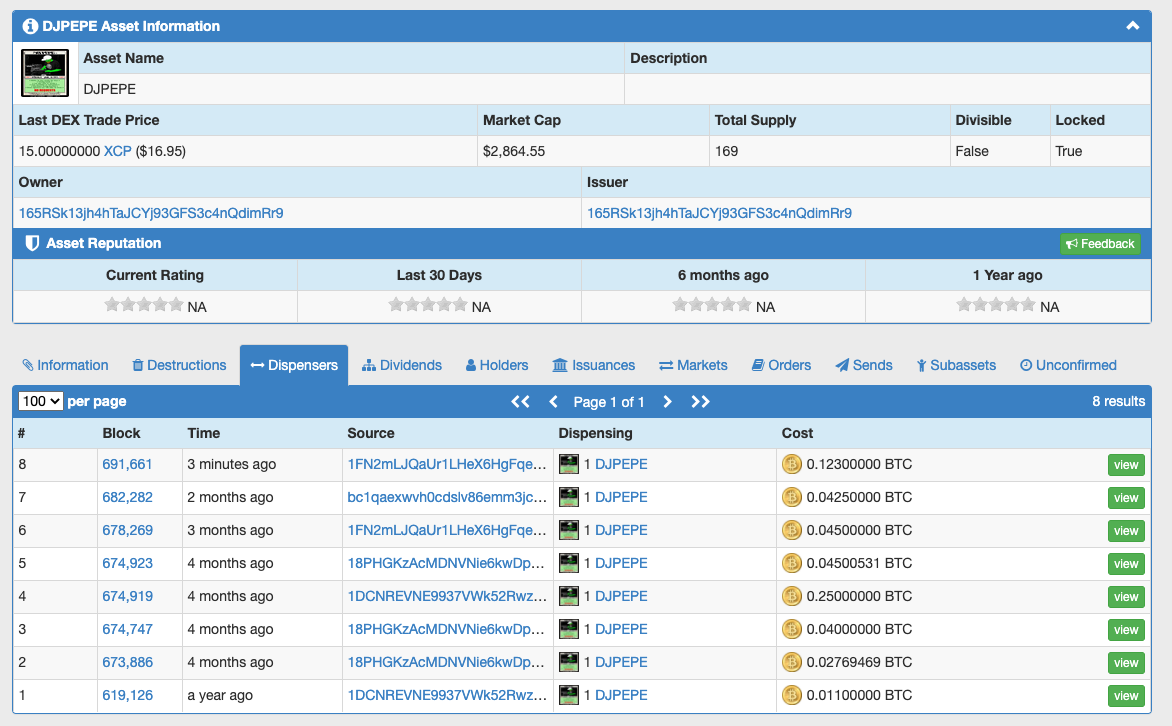Switch to the Information tab

pos(65,365)
